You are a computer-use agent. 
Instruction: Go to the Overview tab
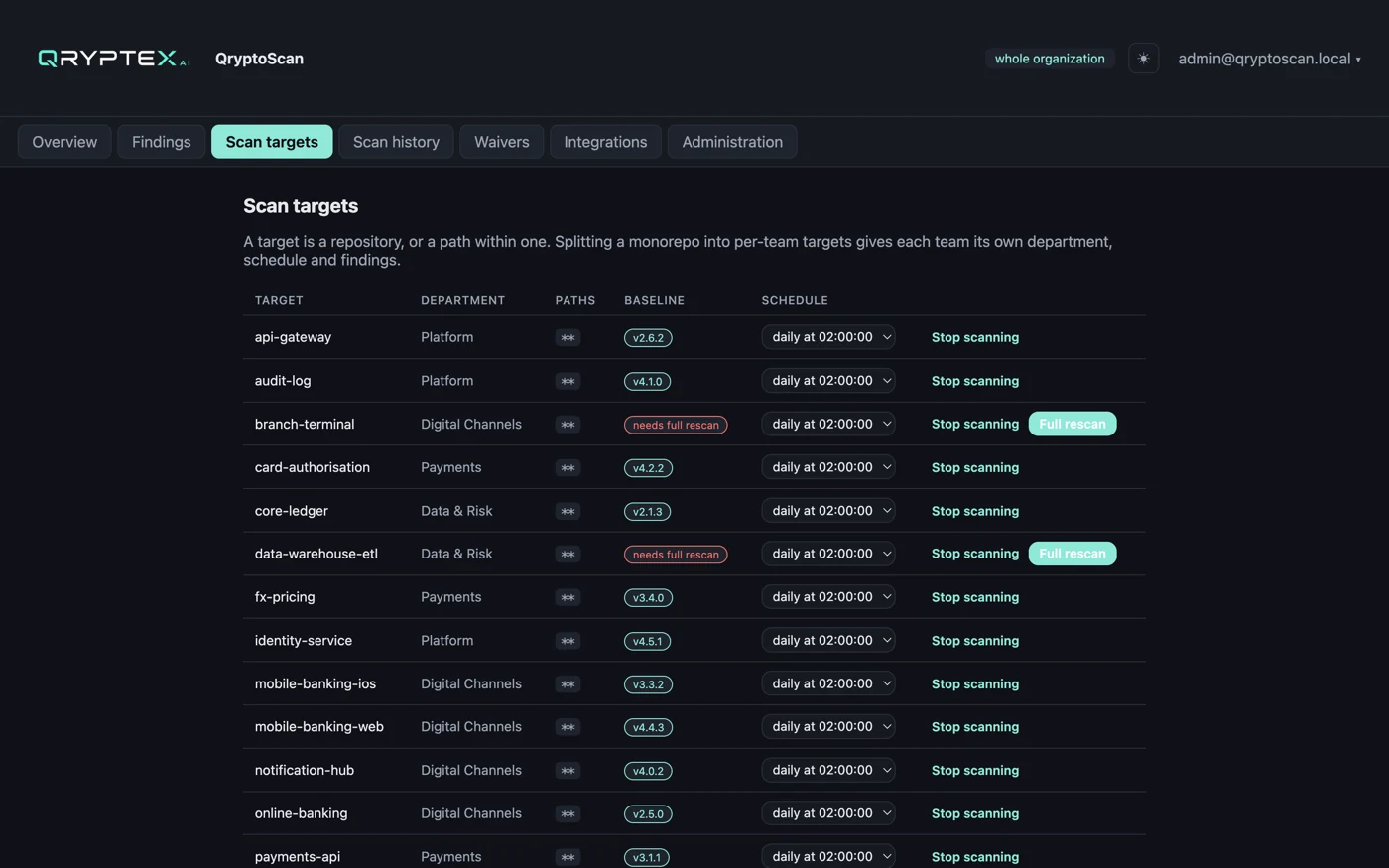(64, 142)
